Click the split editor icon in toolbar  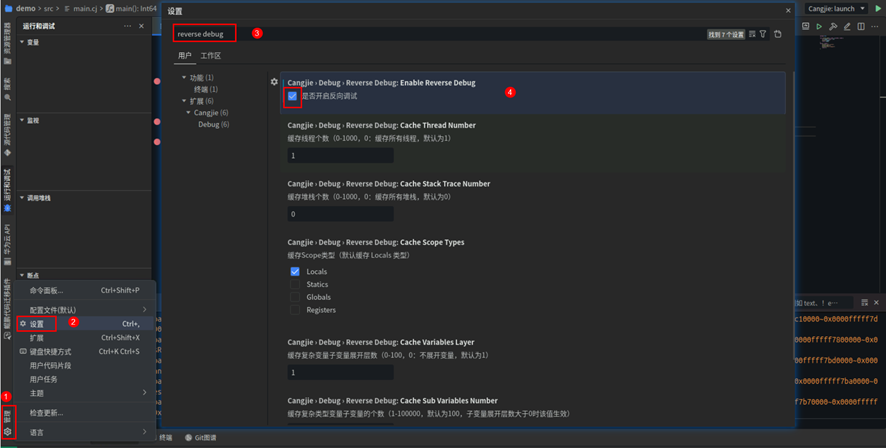tap(861, 27)
